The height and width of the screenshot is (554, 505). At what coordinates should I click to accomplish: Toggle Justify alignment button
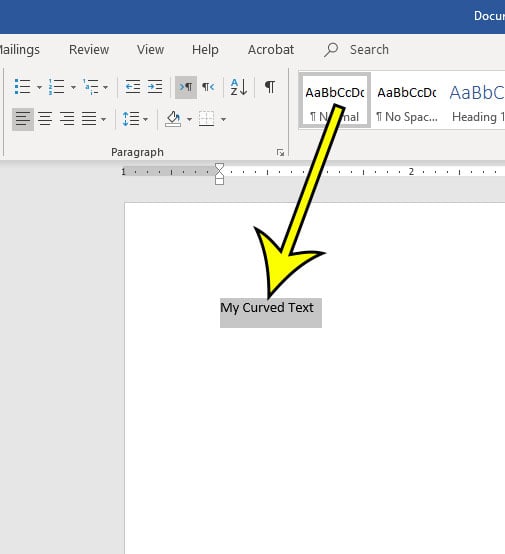tap(89, 119)
